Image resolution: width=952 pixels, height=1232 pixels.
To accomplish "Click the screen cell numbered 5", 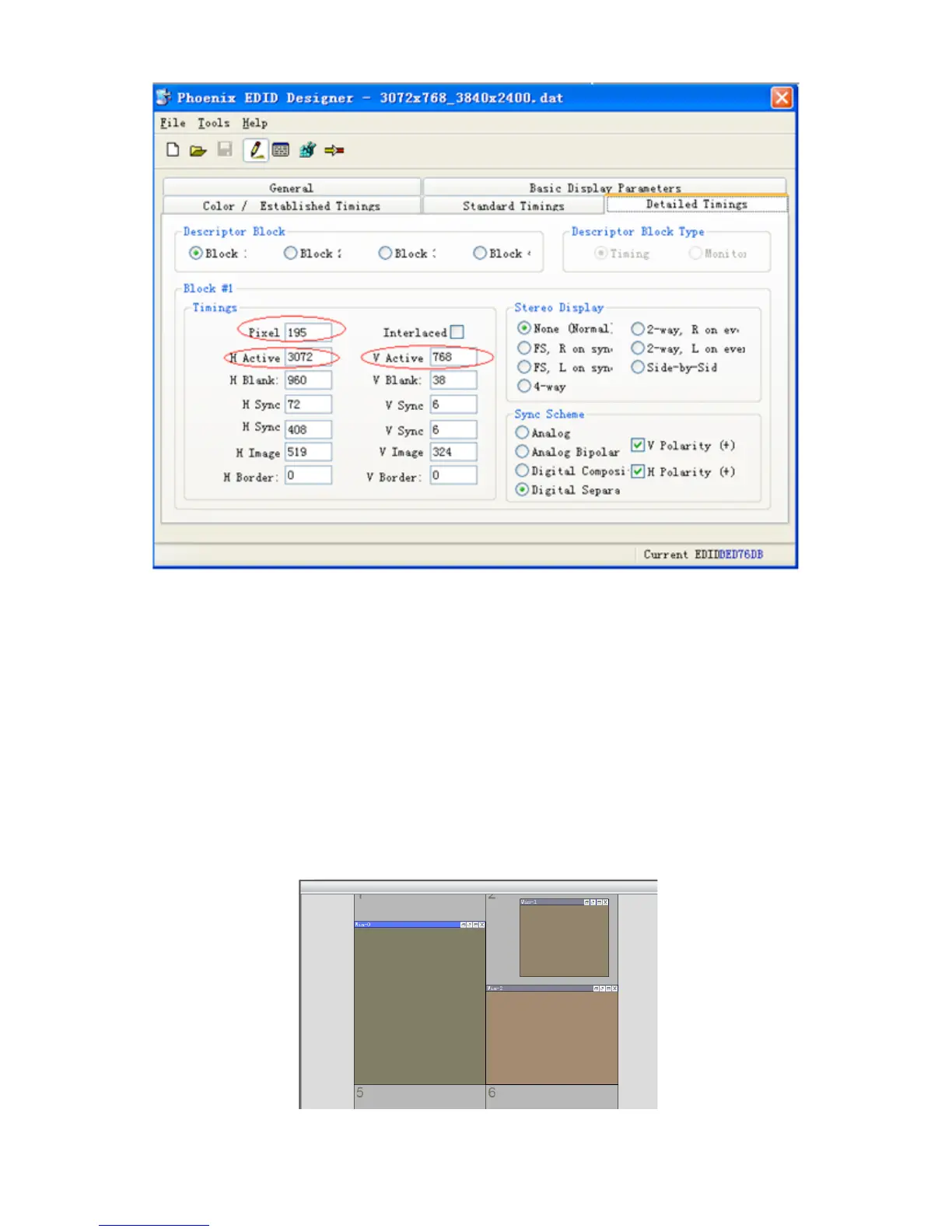I will (419, 1097).
